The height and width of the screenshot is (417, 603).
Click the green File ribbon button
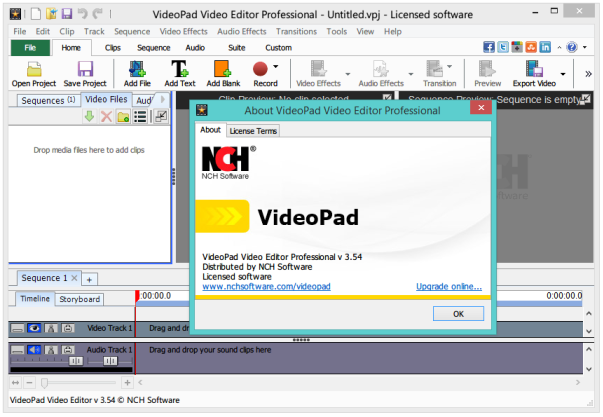[x=30, y=48]
